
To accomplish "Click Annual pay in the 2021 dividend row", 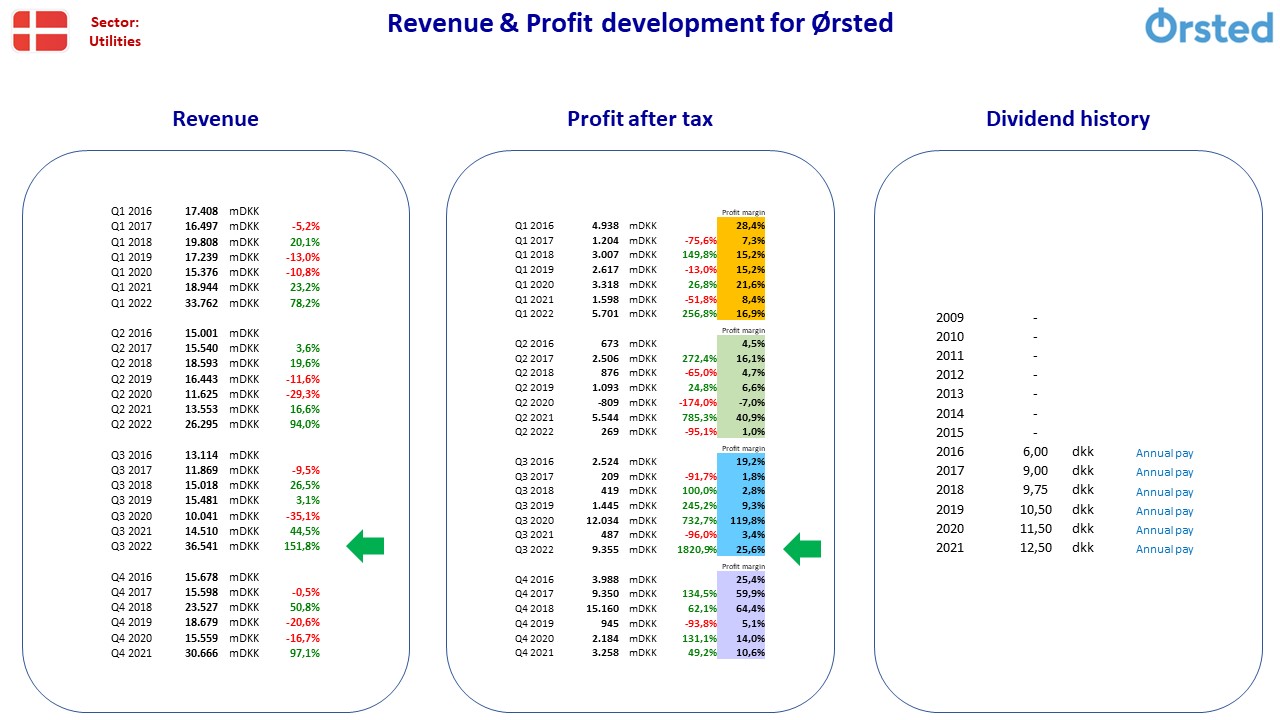I will pos(1164,549).
